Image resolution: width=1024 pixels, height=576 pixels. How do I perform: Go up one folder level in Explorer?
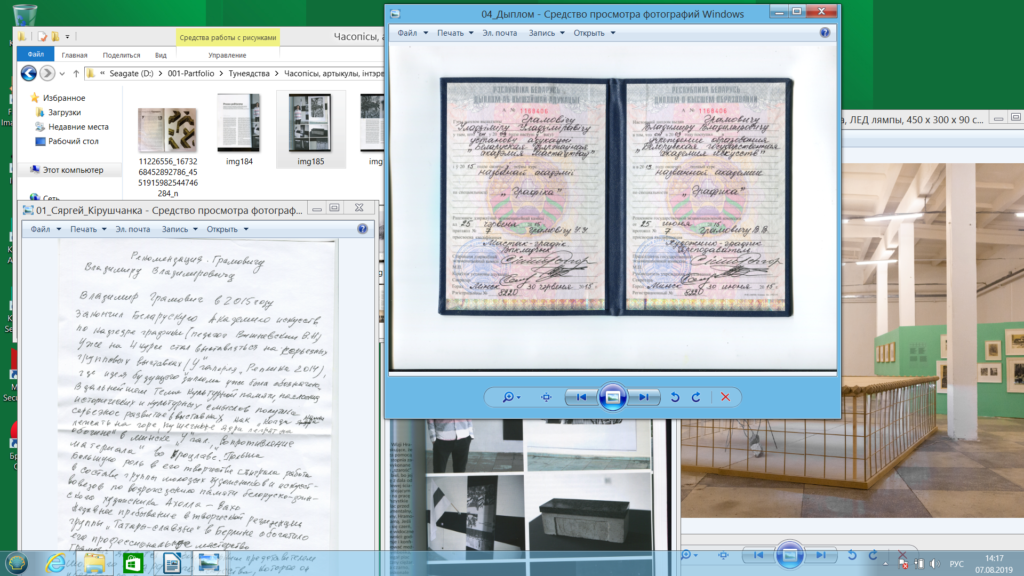tap(76, 74)
